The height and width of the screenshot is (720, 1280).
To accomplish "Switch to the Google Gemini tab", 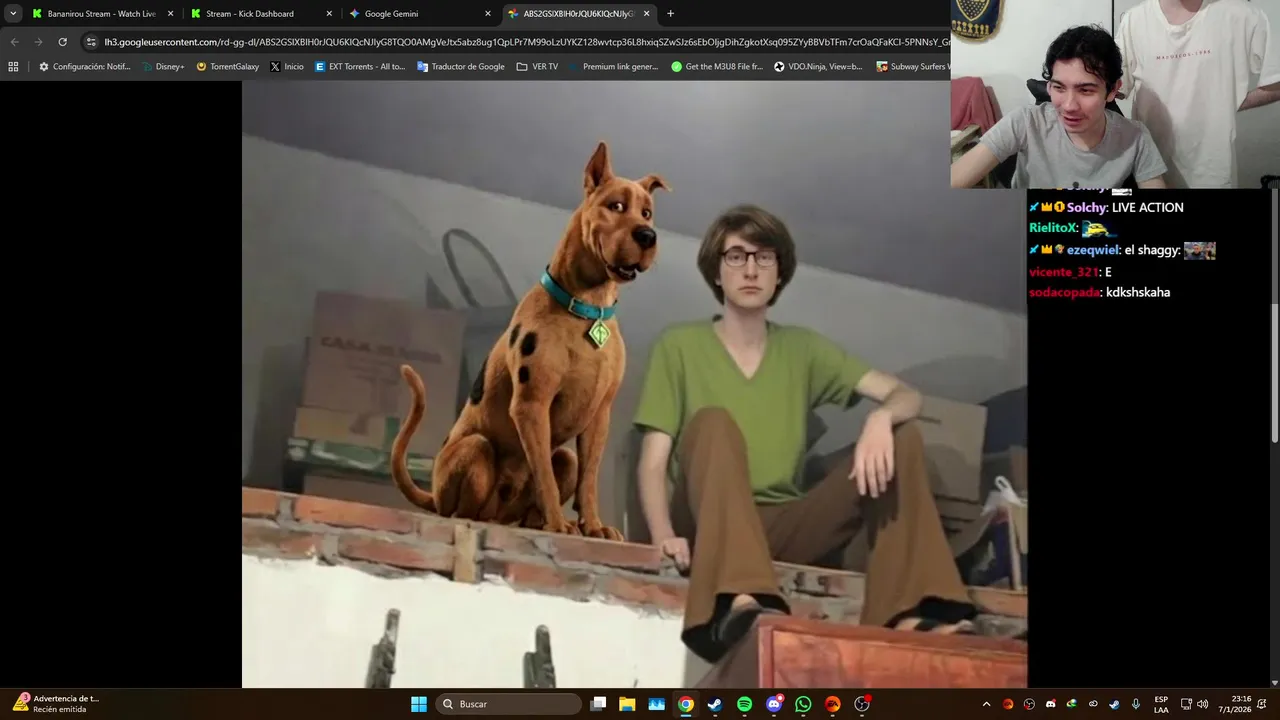I will (418, 14).
